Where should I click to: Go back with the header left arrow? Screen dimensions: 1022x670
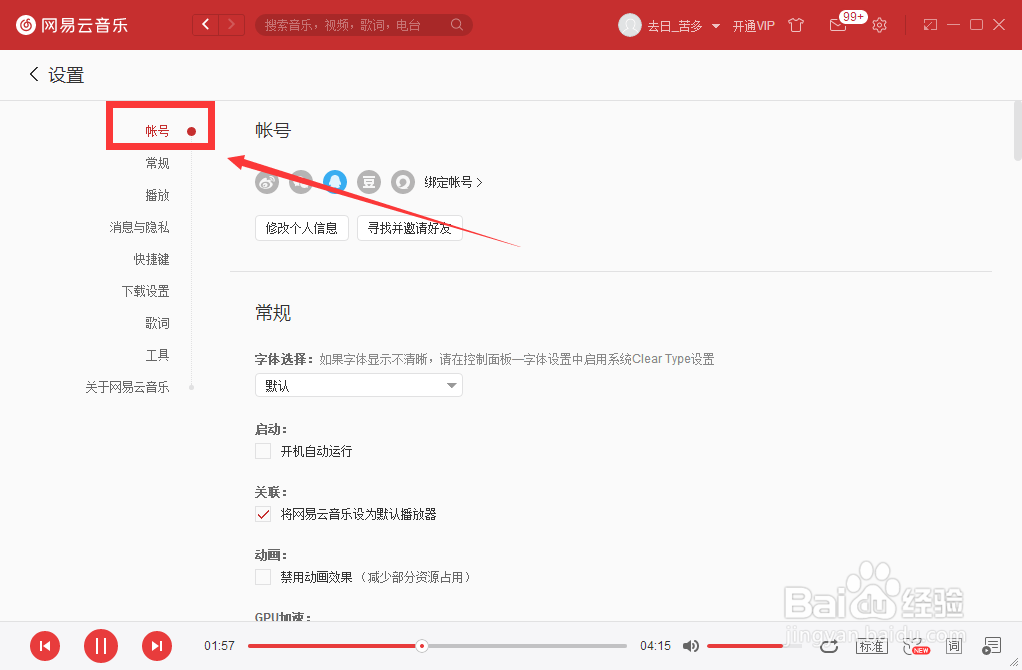tap(206, 25)
